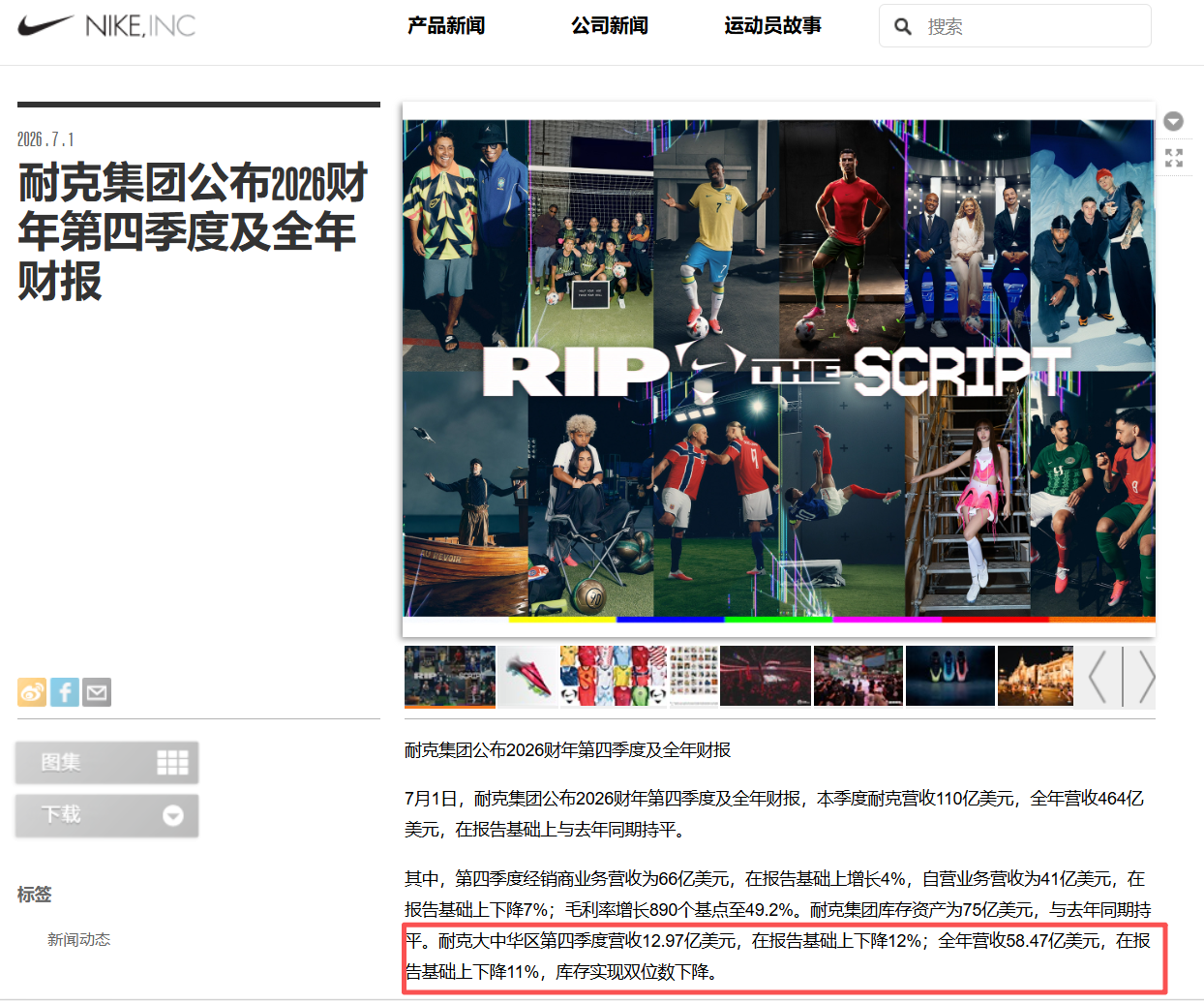Click the Nike swoosh logo
Image resolution: width=1204 pixels, height=1003 pixels.
coord(45,24)
